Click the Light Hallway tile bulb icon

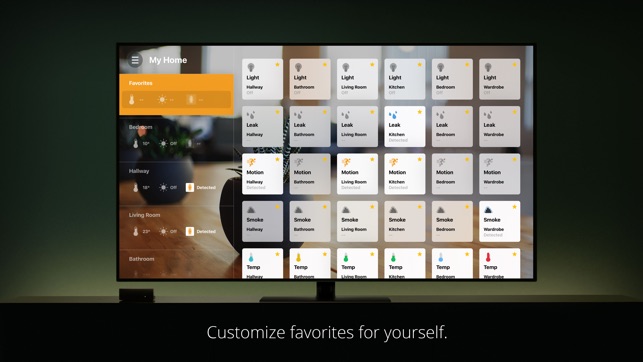pos(251,67)
